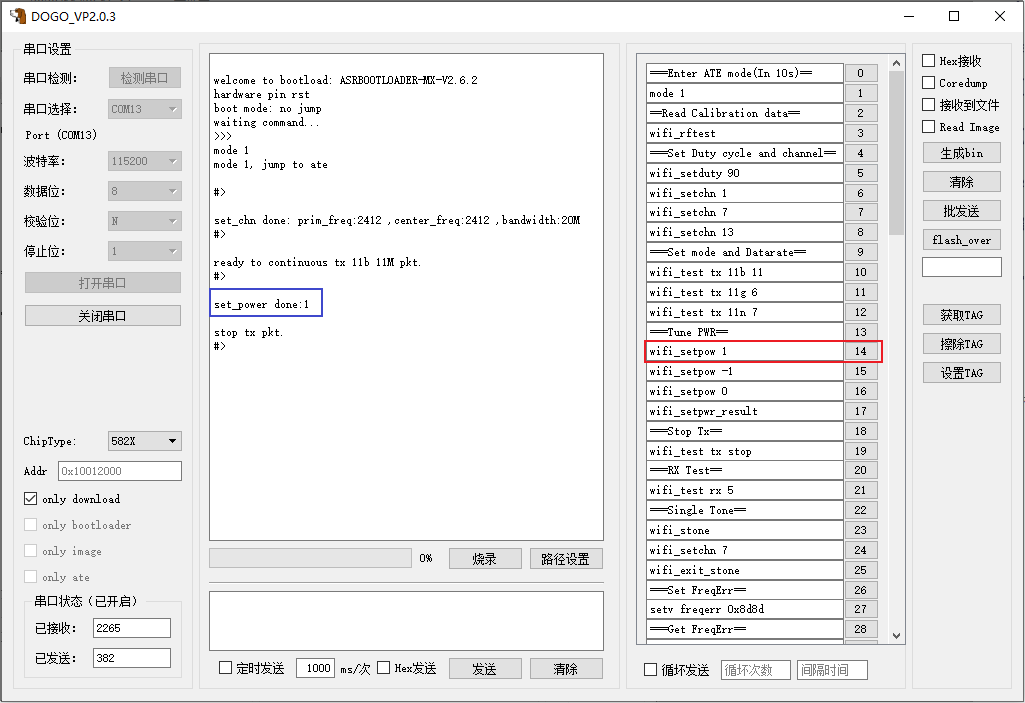Image resolution: width=1025 pixels, height=703 pixels.
Task: Click the 'stop tx pkt.' log line
Action: [248, 332]
